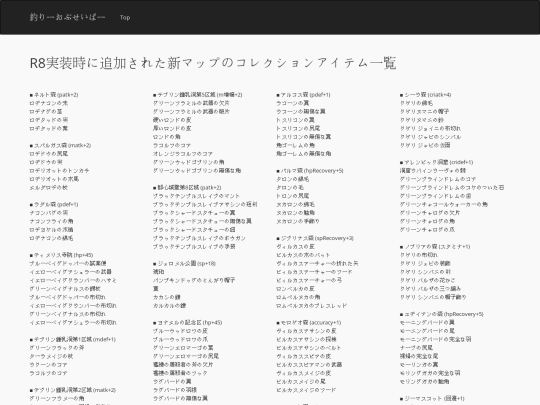Select the section header ending in (sp+18)
Viewport: 540px width, 405px height.
[184, 263]
